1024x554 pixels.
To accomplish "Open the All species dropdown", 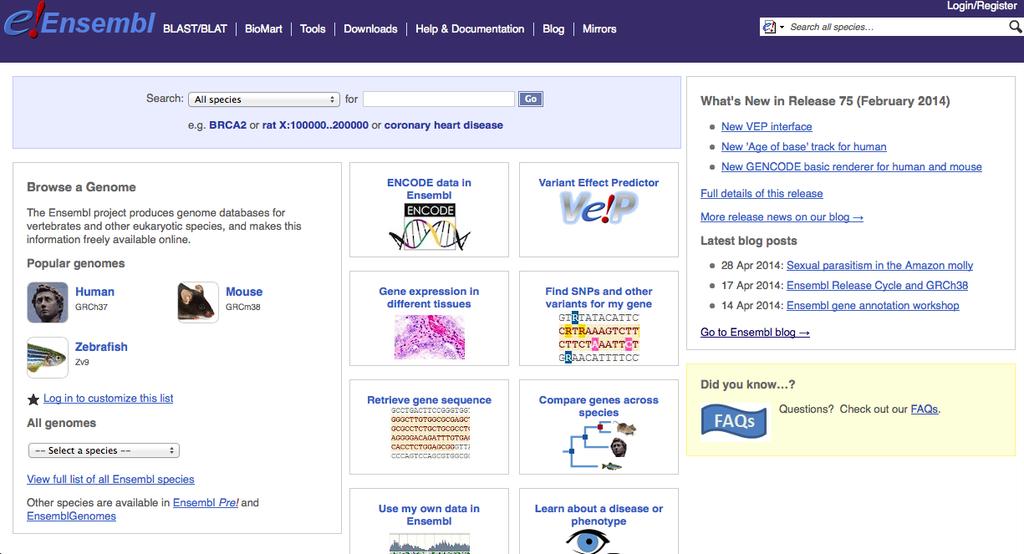I will [x=264, y=99].
